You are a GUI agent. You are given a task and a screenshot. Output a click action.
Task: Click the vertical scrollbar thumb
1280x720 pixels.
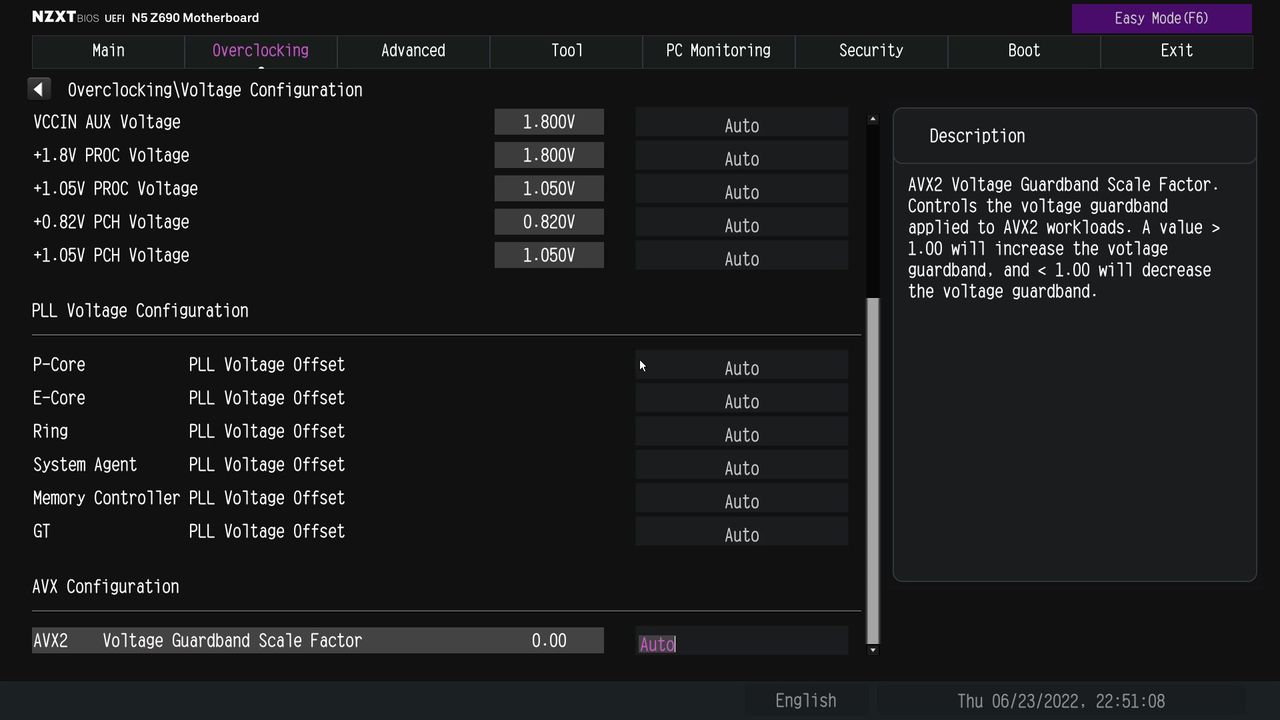click(873, 470)
